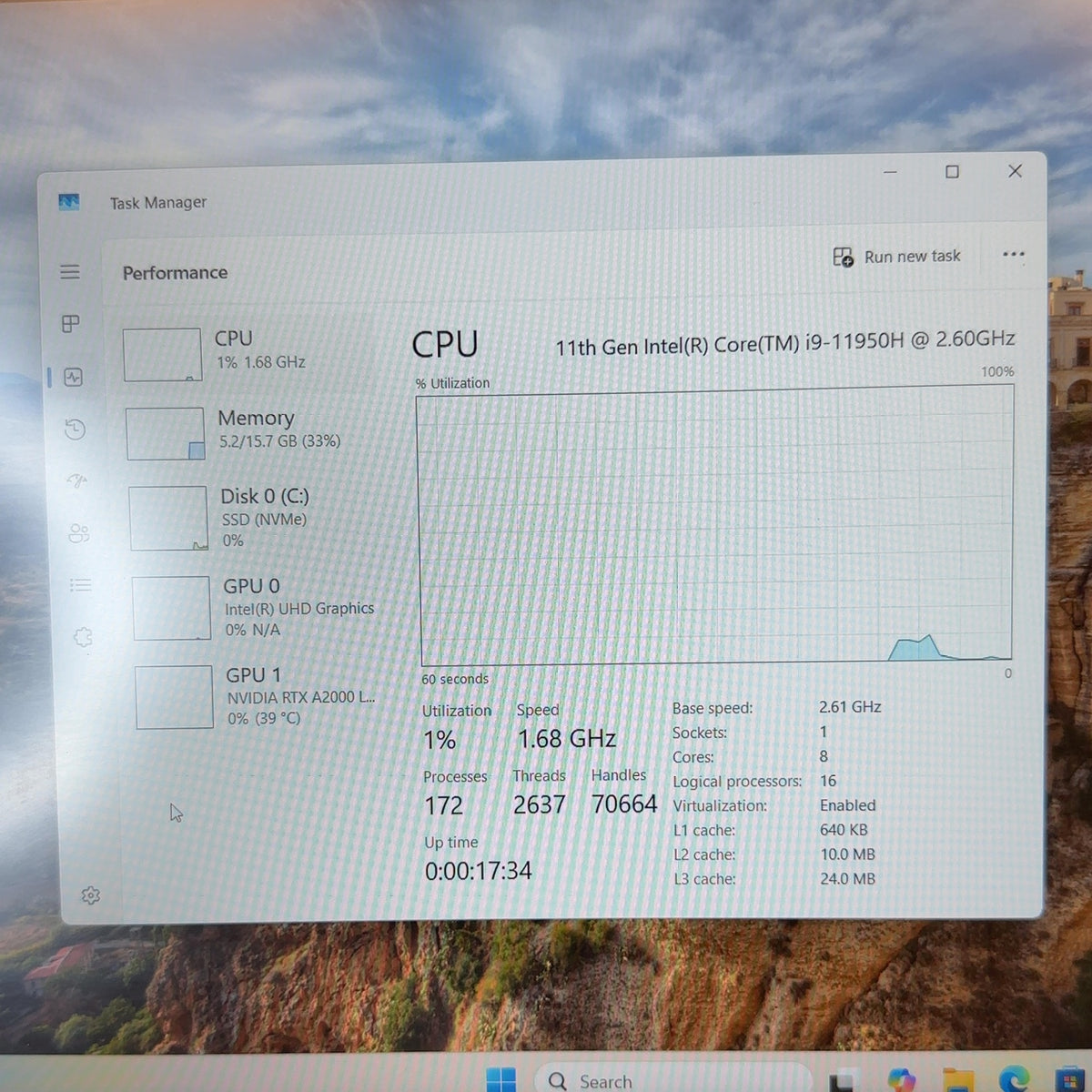Open the App history page icon

tap(76, 430)
